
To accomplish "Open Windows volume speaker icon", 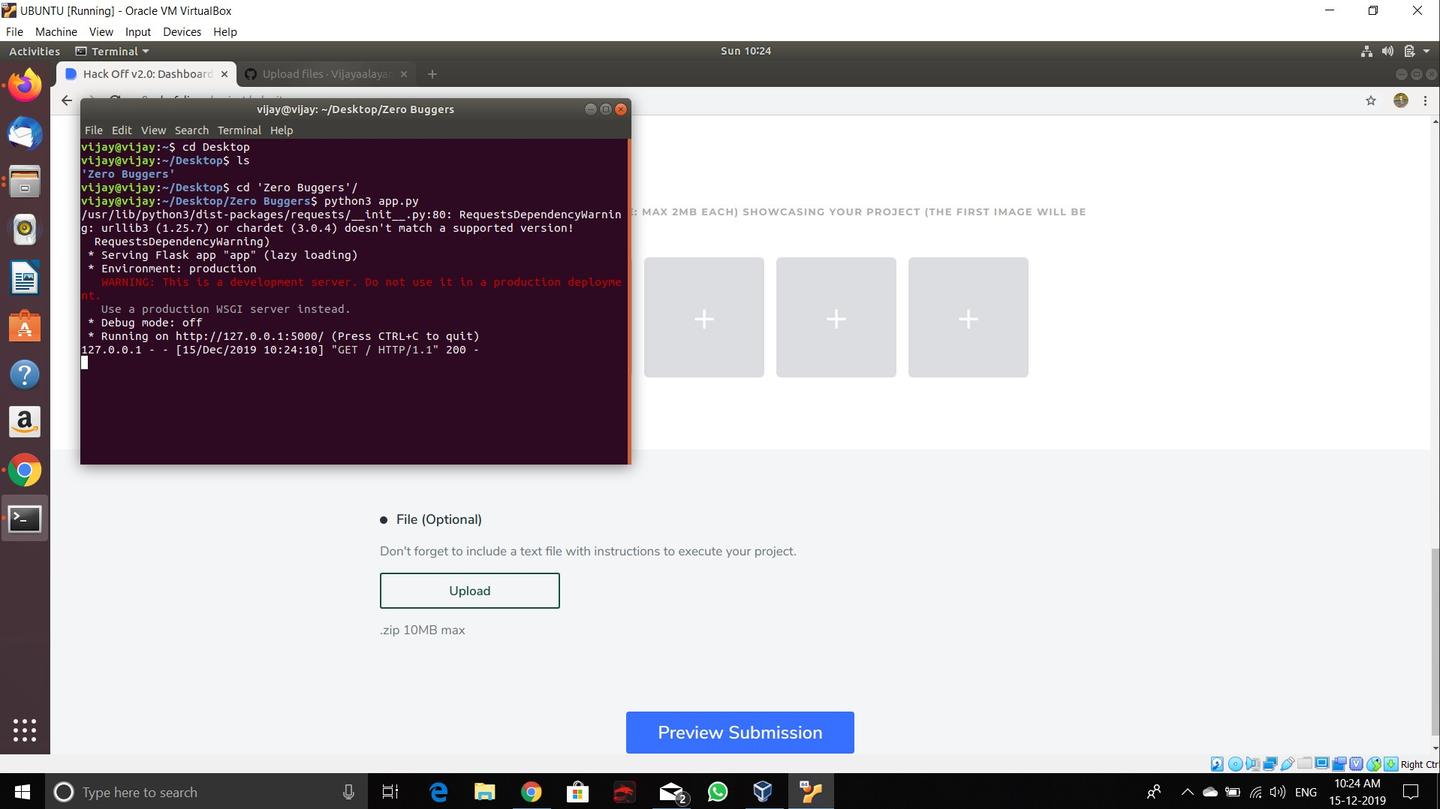I will (x=1278, y=791).
